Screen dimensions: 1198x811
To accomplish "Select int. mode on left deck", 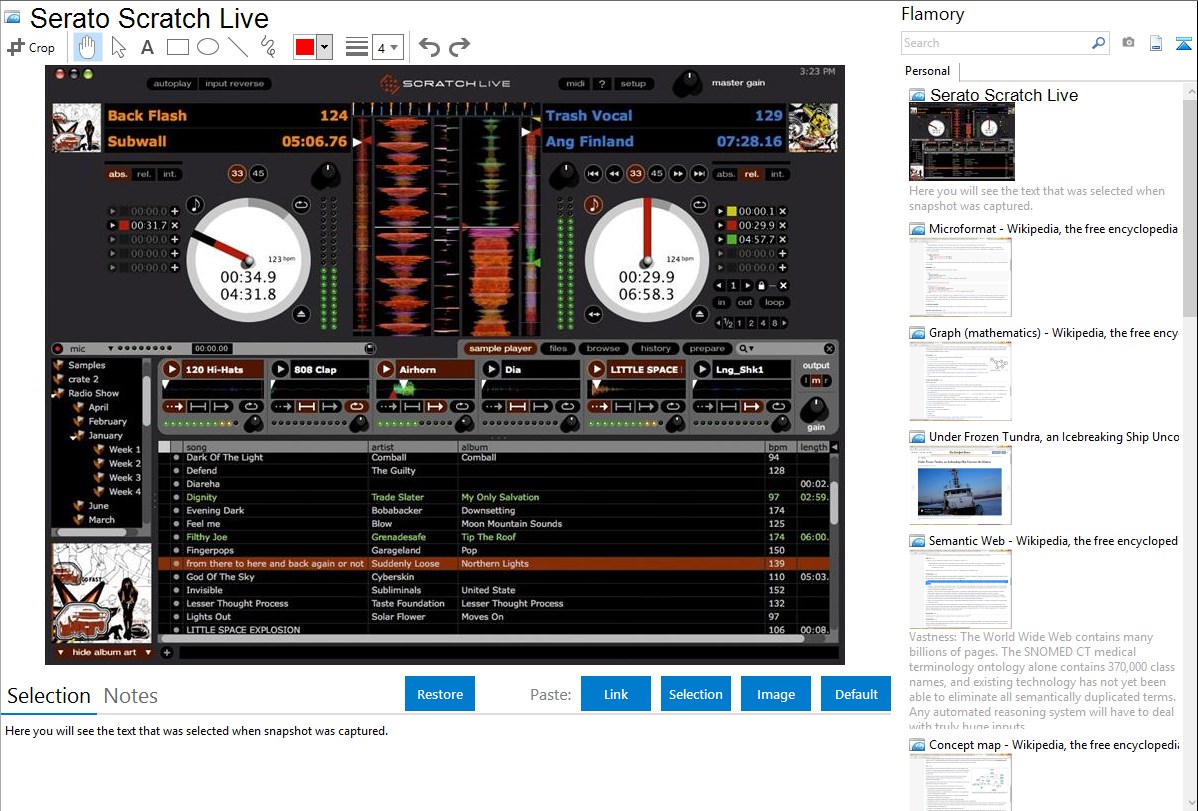I will tap(169, 174).
